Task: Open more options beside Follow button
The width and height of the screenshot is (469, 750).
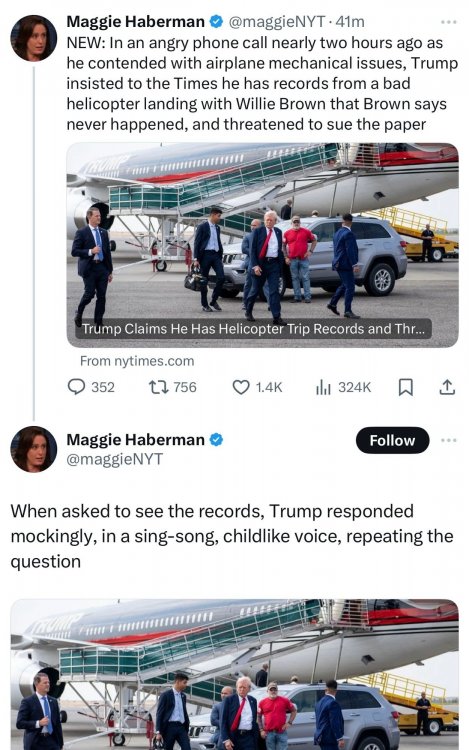Action: (448, 440)
